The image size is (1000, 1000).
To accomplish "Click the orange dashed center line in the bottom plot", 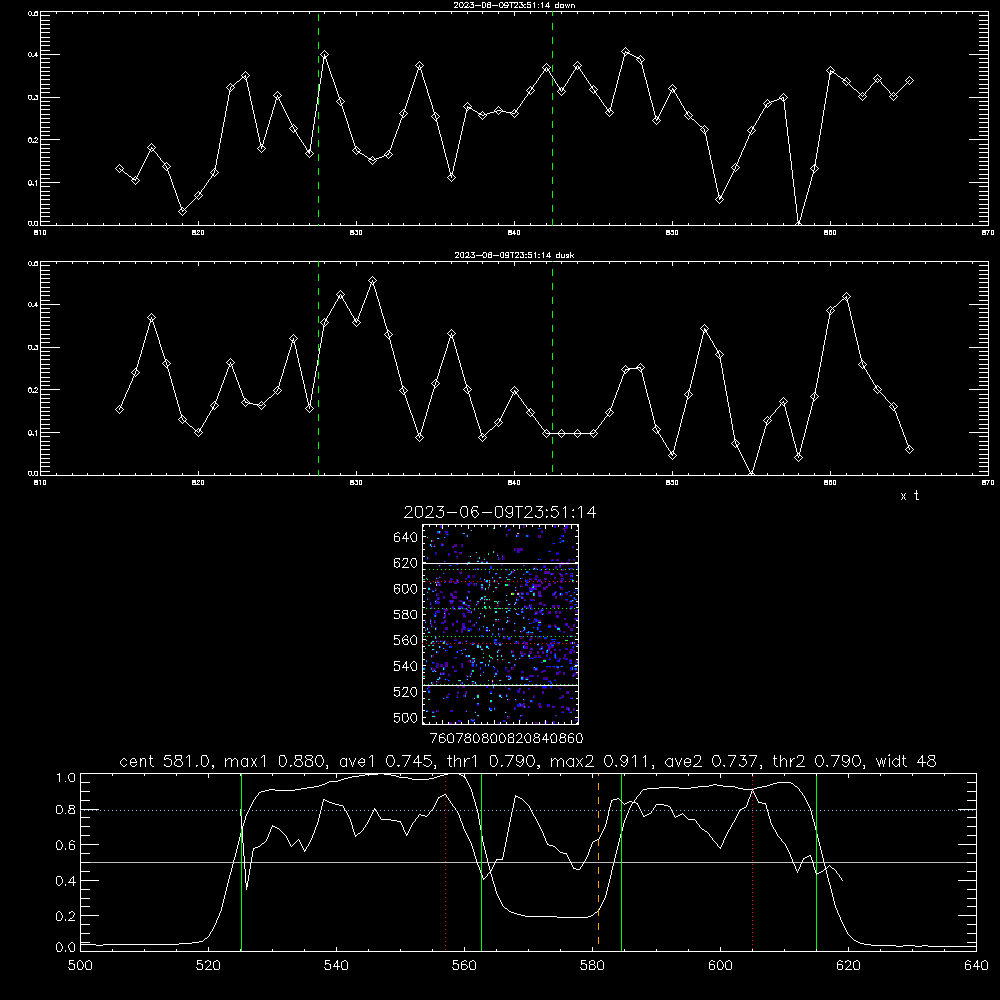I will pos(598,861).
